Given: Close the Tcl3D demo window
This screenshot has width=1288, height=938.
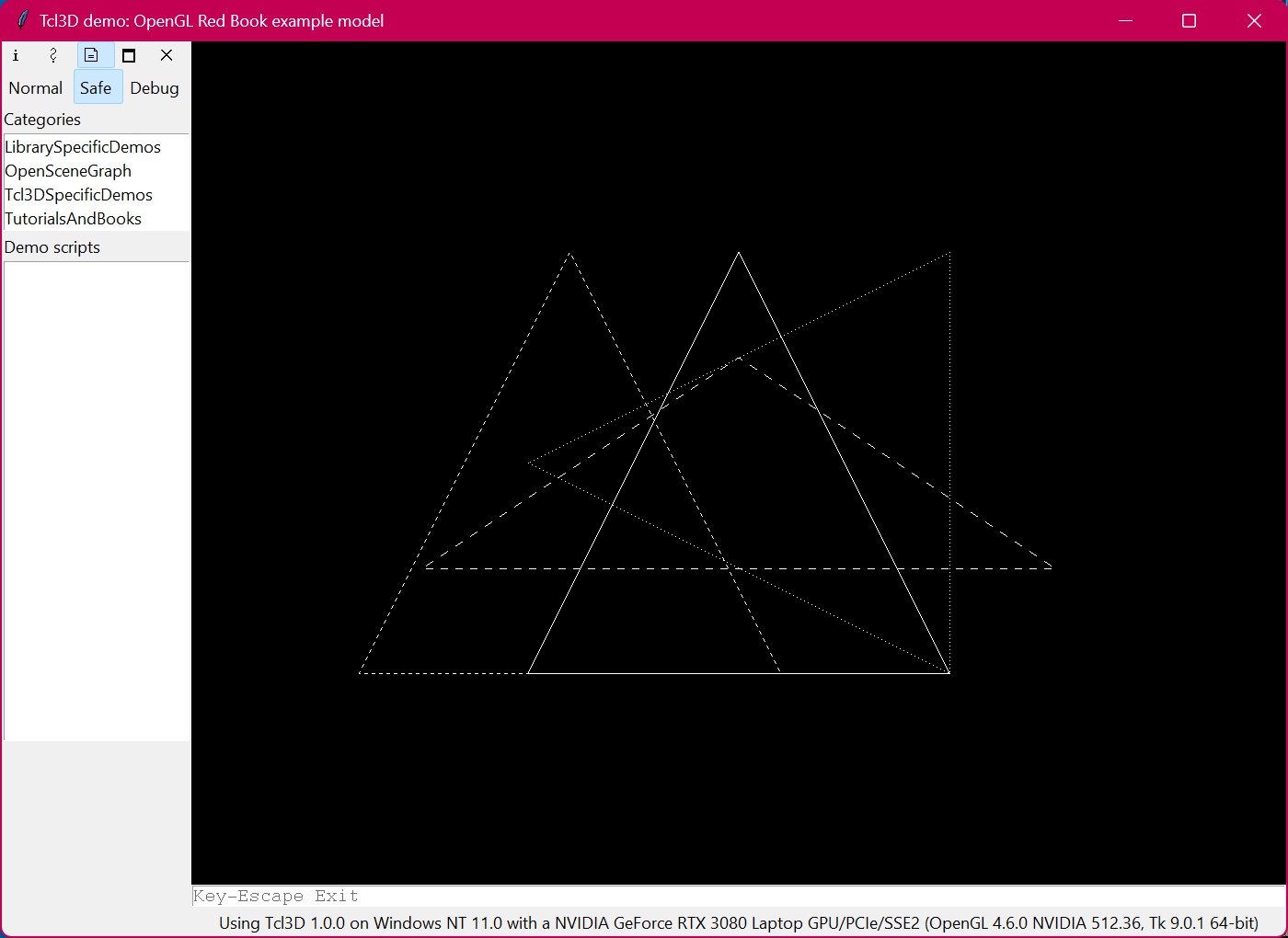Looking at the screenshot, I should pyautogui.click(x=1254, y=20).
